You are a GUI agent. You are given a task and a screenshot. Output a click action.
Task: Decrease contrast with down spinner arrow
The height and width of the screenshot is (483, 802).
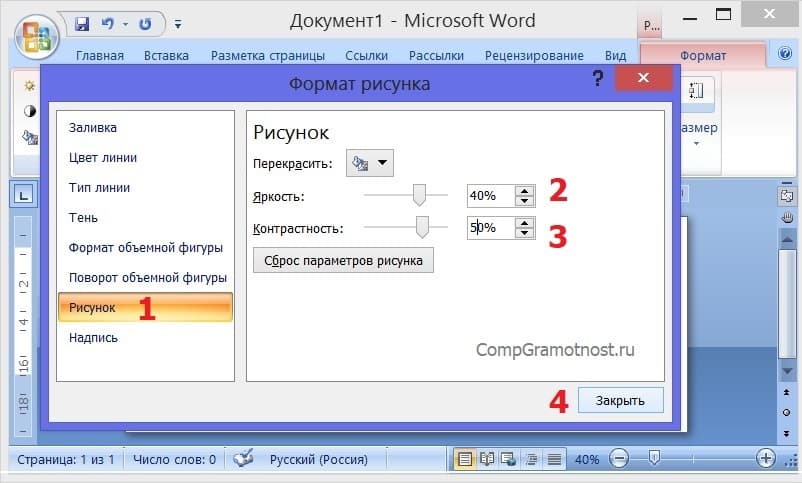click(524, 232)
